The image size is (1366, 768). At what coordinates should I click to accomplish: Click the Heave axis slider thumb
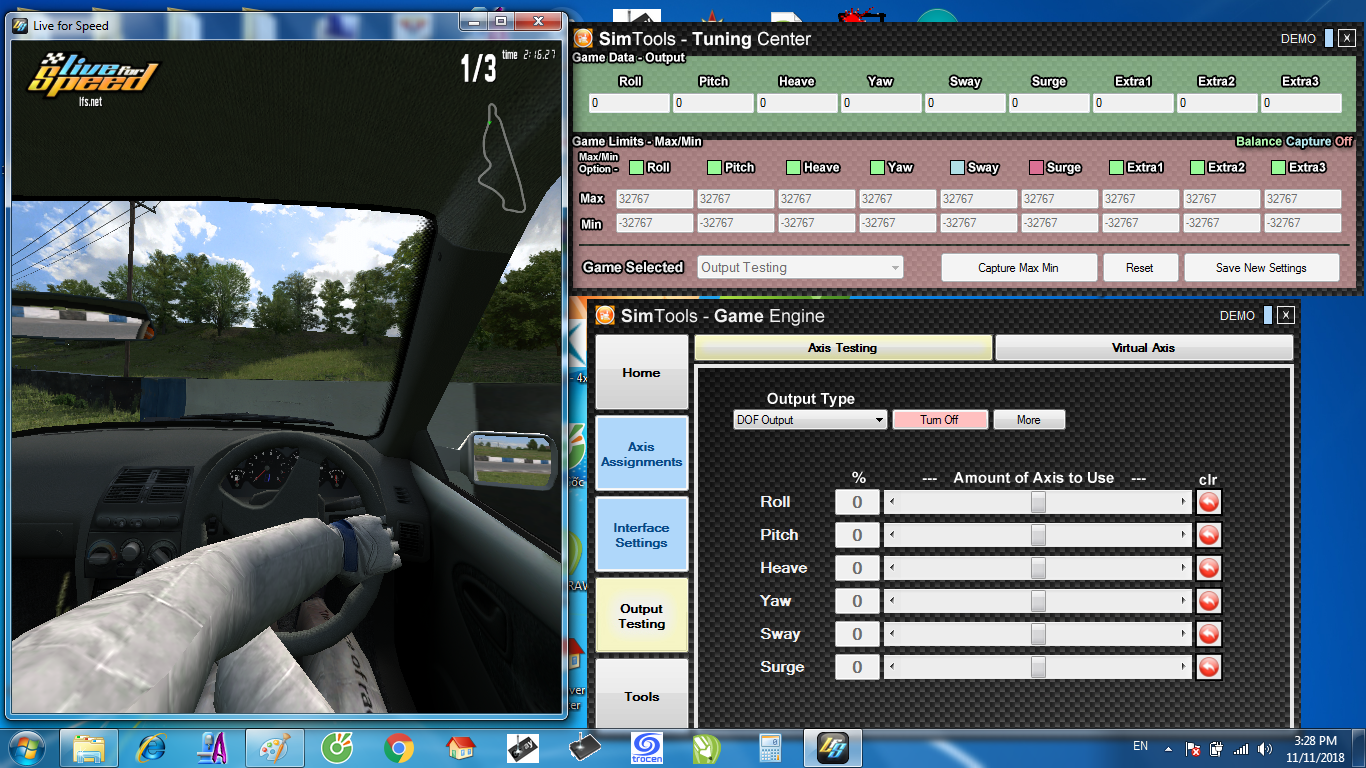pos(1038,568)
